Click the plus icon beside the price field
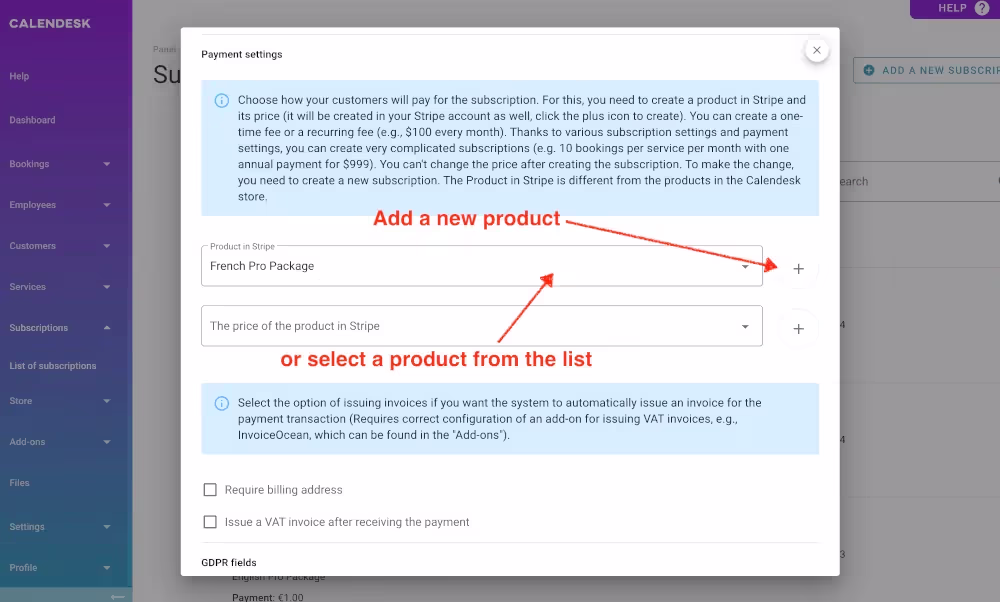Image resolution: width=1000 pixels, height=602 pixels. 797,327
